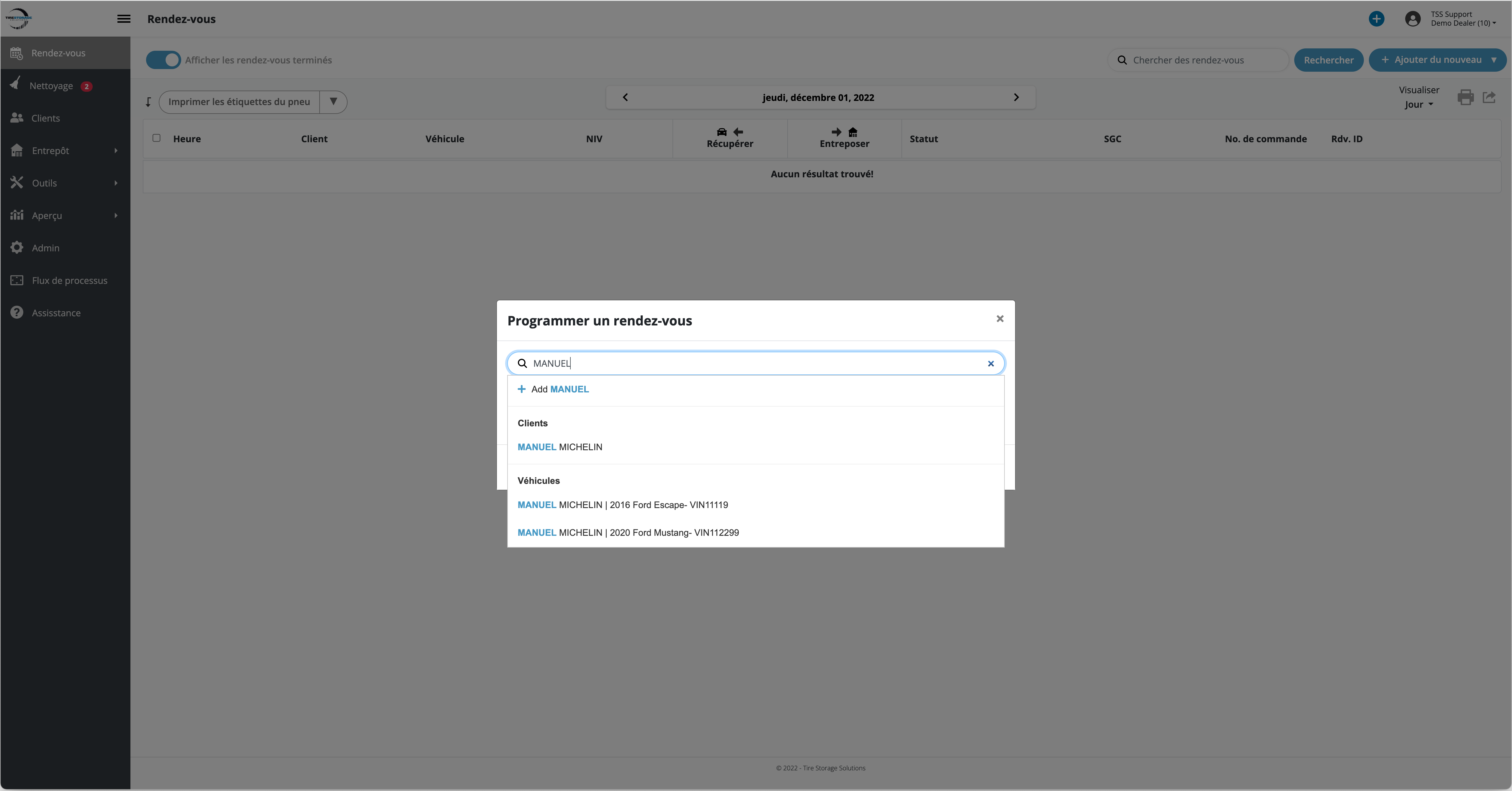Close the Programmer un rendez-vous dialog

pos(999,319)
